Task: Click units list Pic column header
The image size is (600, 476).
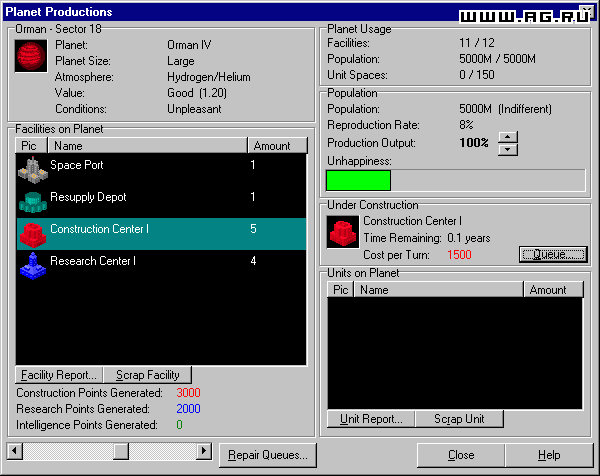Action: click(340, 290)
